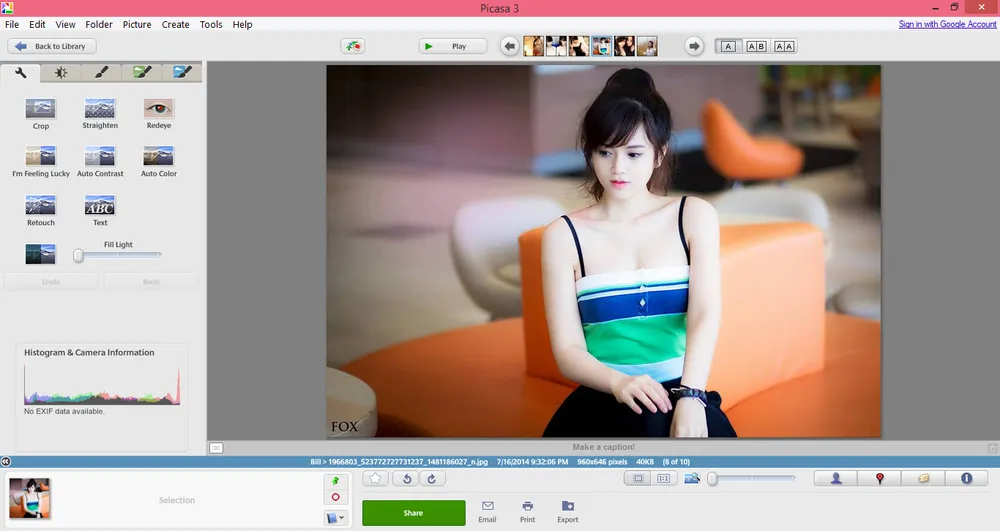Image resolution: width=1000 pixels, height=531 pixels.
Task: Open the Effects brush tab
Action: pos(101,73)
